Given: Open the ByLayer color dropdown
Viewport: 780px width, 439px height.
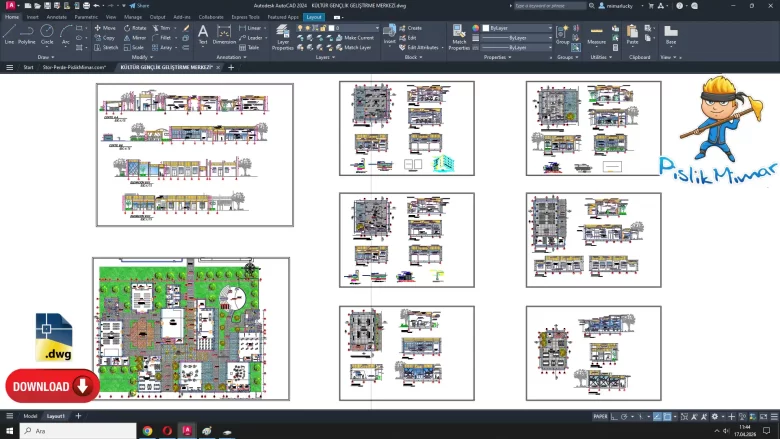Looking at the screenshot, I should 515,28.
